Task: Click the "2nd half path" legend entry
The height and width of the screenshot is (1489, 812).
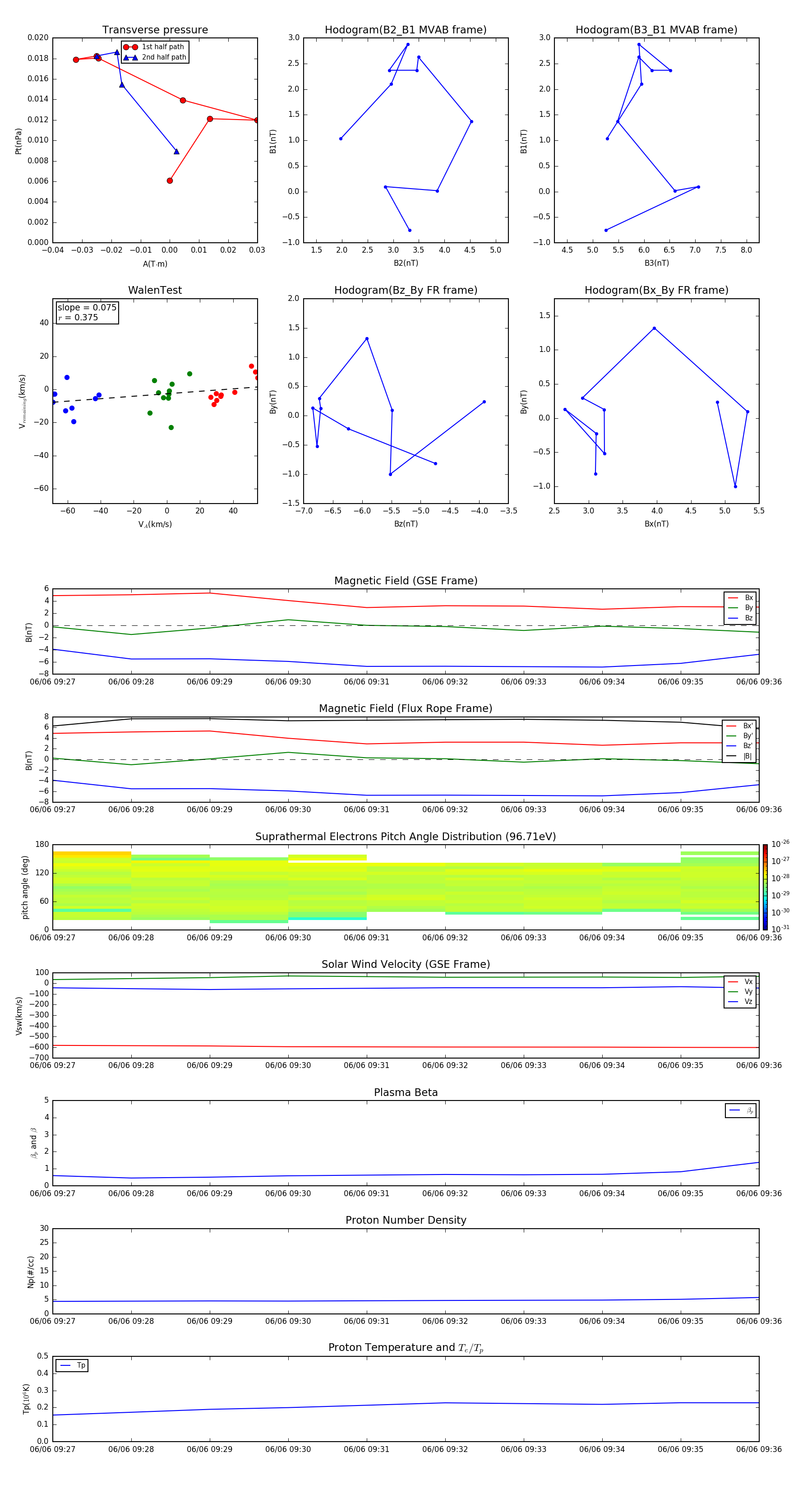Action: (155, 57)
